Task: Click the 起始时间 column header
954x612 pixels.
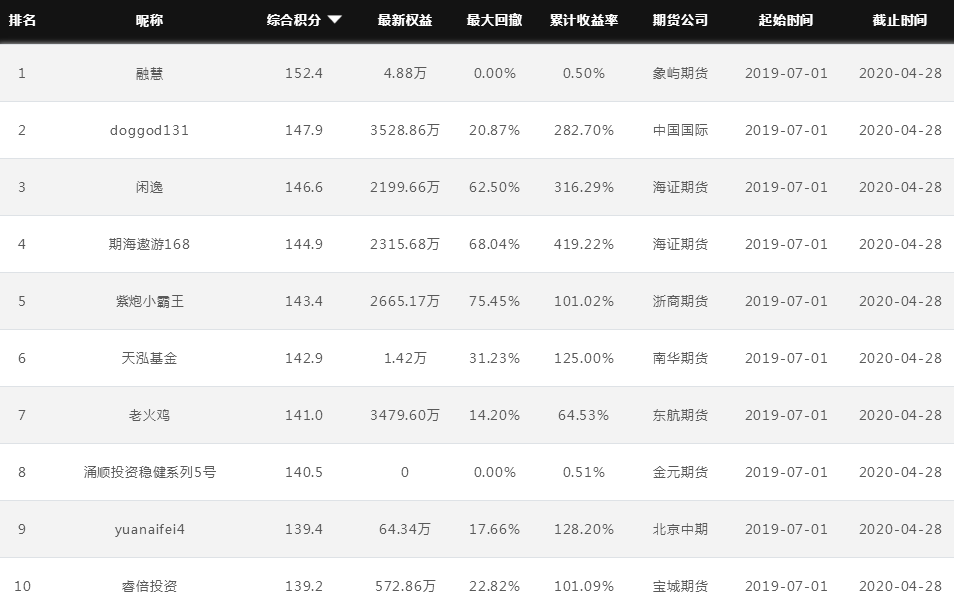Action: point(786,20)
